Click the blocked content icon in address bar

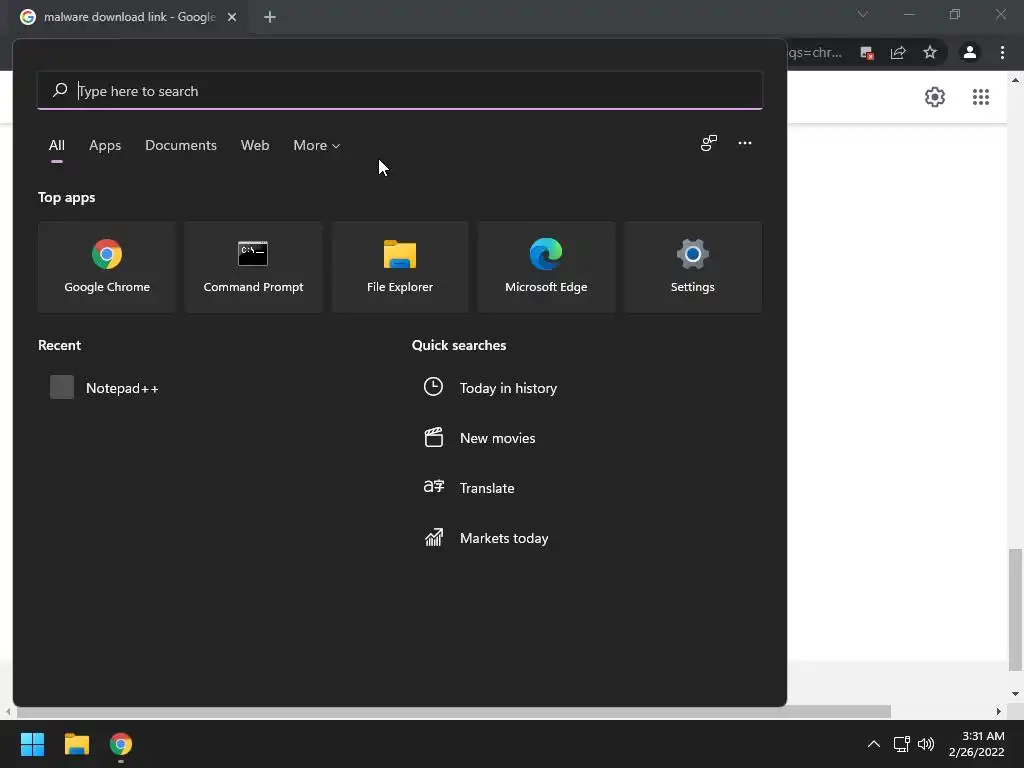point(867,53)
